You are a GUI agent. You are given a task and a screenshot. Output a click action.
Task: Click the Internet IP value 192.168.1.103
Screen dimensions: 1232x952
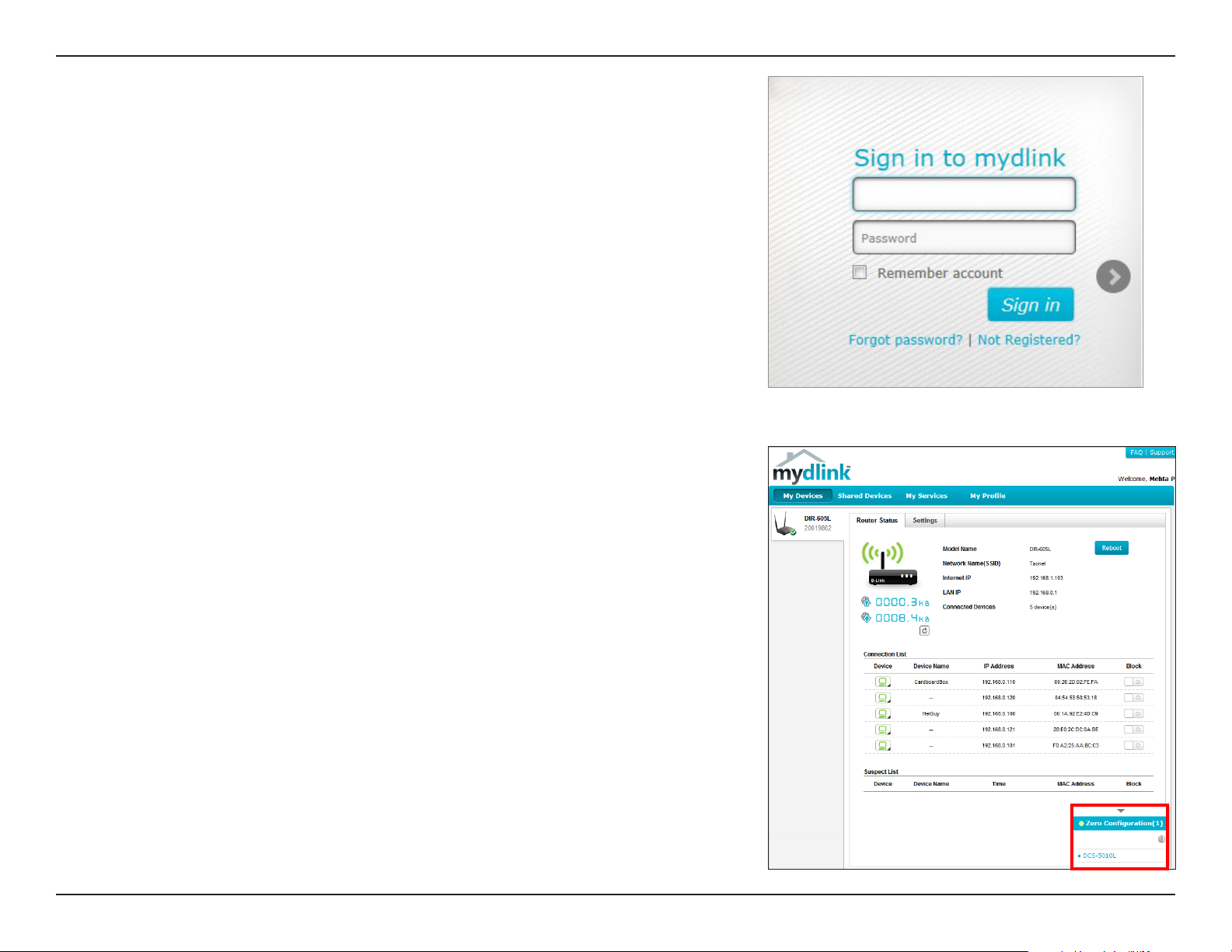point(1046,578)
